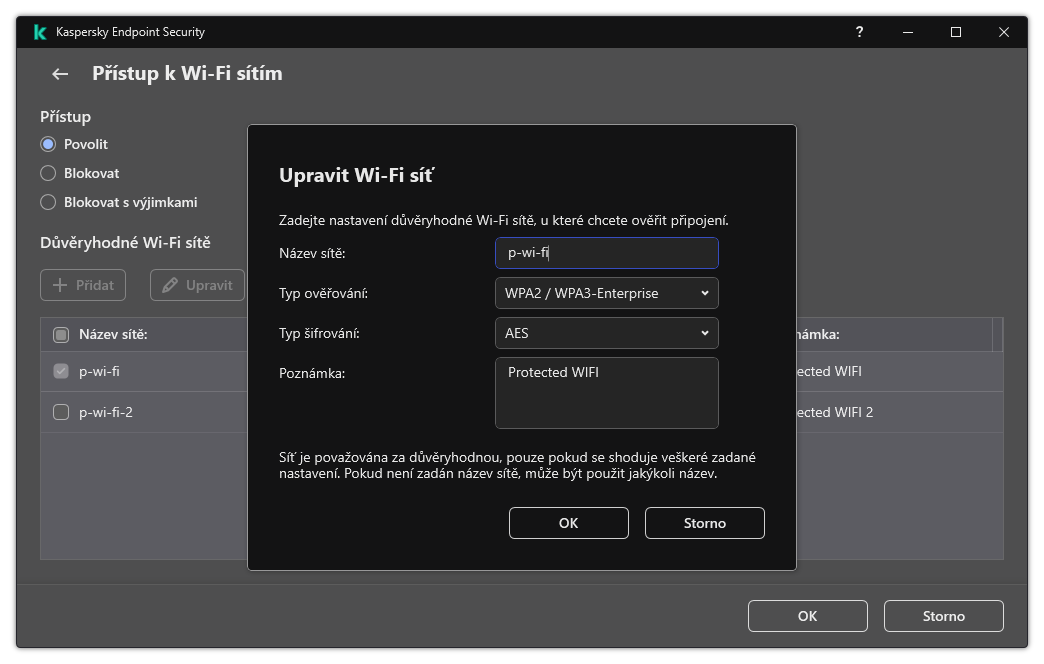Cancel the Upravit Wi-Fi síť dialog with Storno
This screenshot has width=1044, height=664.
[x=704, y=522]
